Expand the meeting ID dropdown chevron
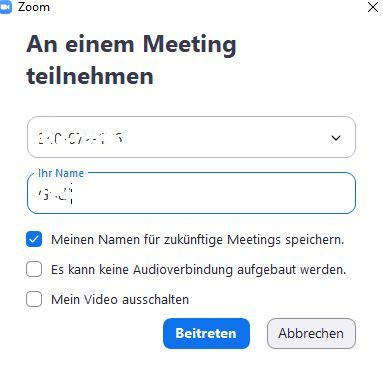This screenshot has height=374, width=383. [x=336, y=138]
